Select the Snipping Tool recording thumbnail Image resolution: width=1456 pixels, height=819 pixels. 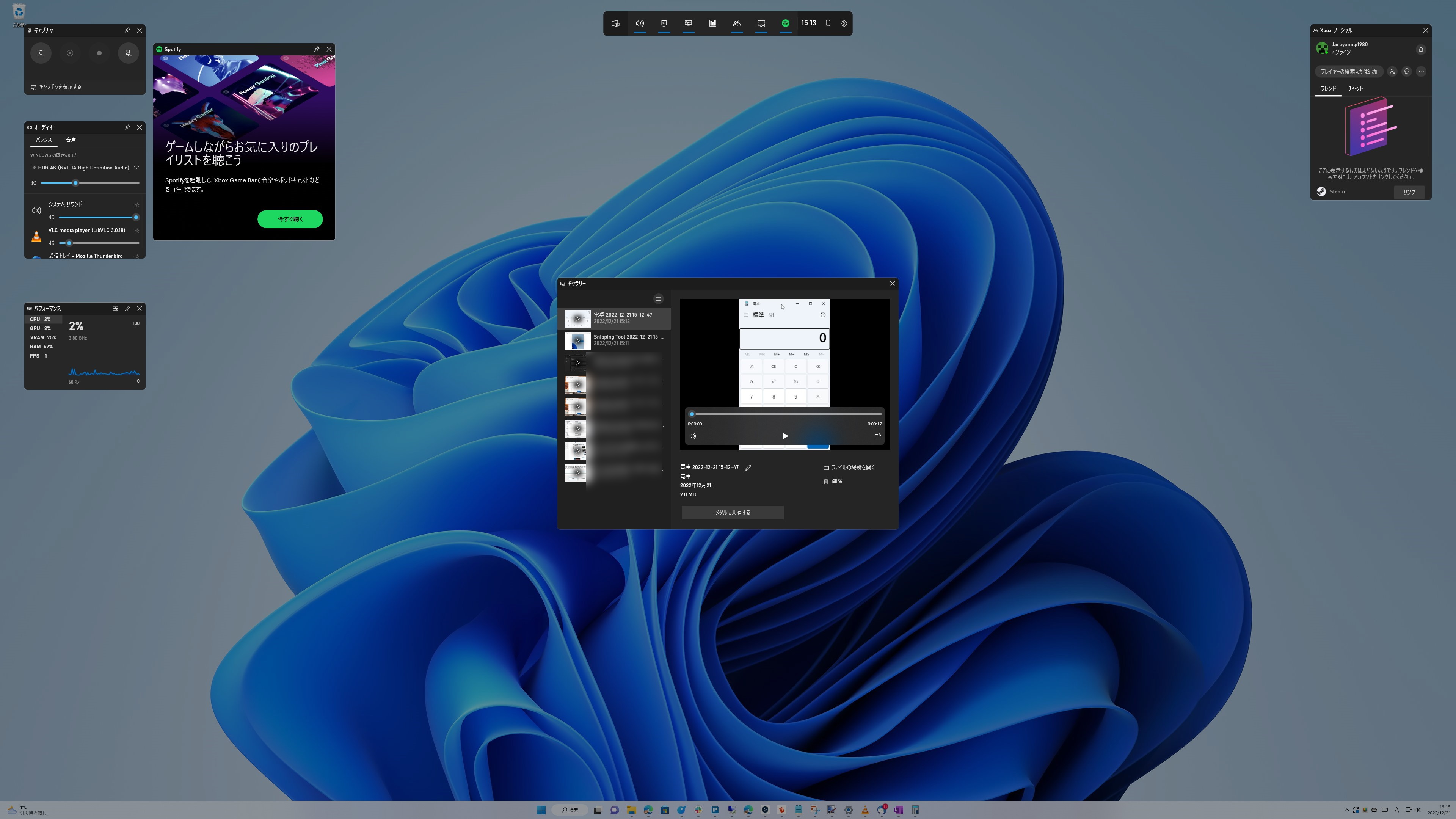[577, 340]
